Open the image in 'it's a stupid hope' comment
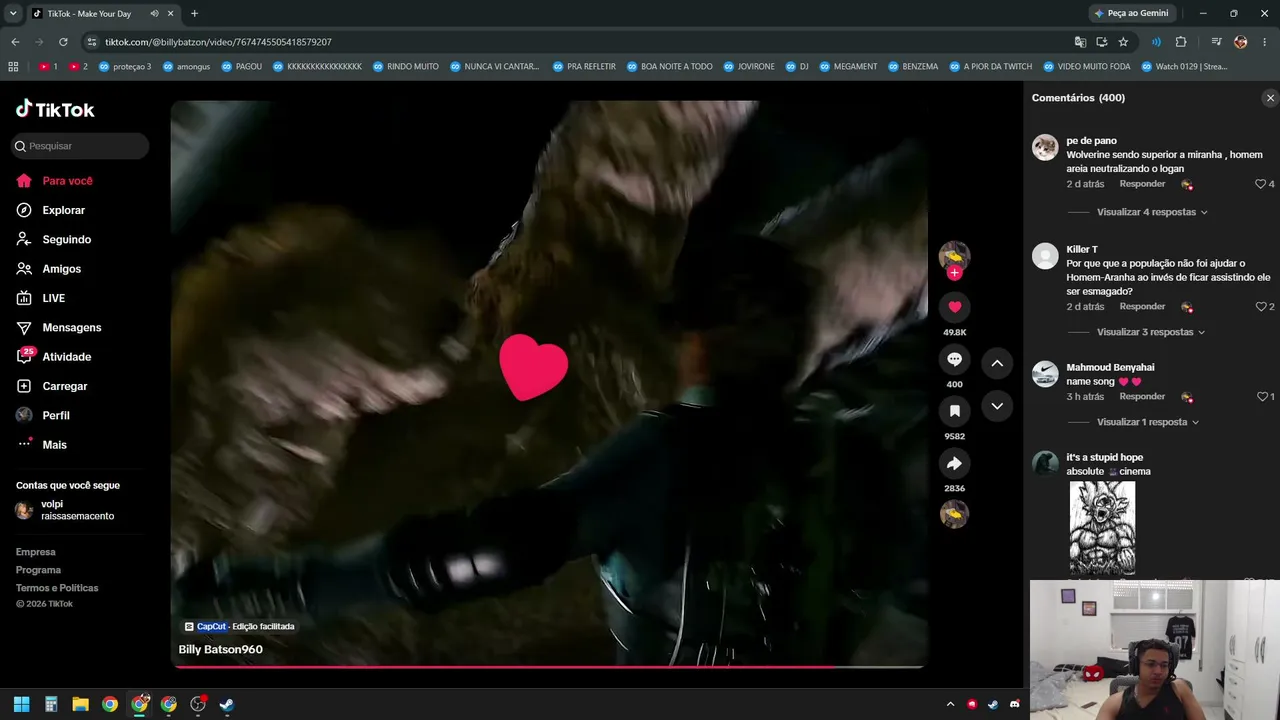Viewport: 1280px width, 720px height. (x=1102, y=528)
